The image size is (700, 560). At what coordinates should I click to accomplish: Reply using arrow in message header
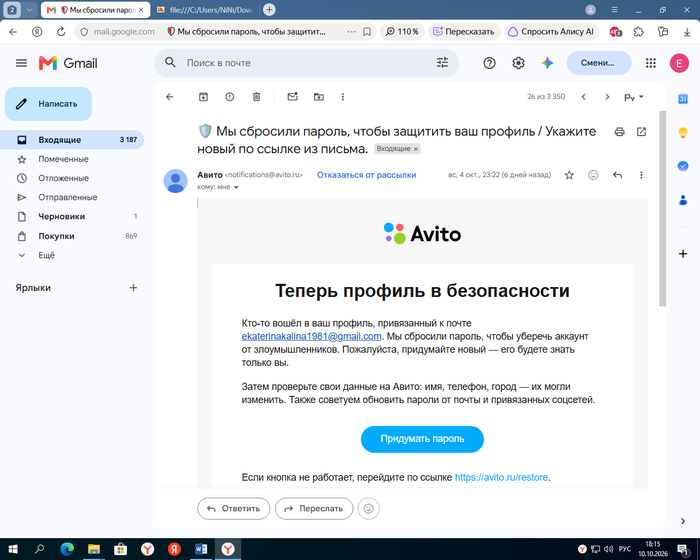[x=617, y=175]
